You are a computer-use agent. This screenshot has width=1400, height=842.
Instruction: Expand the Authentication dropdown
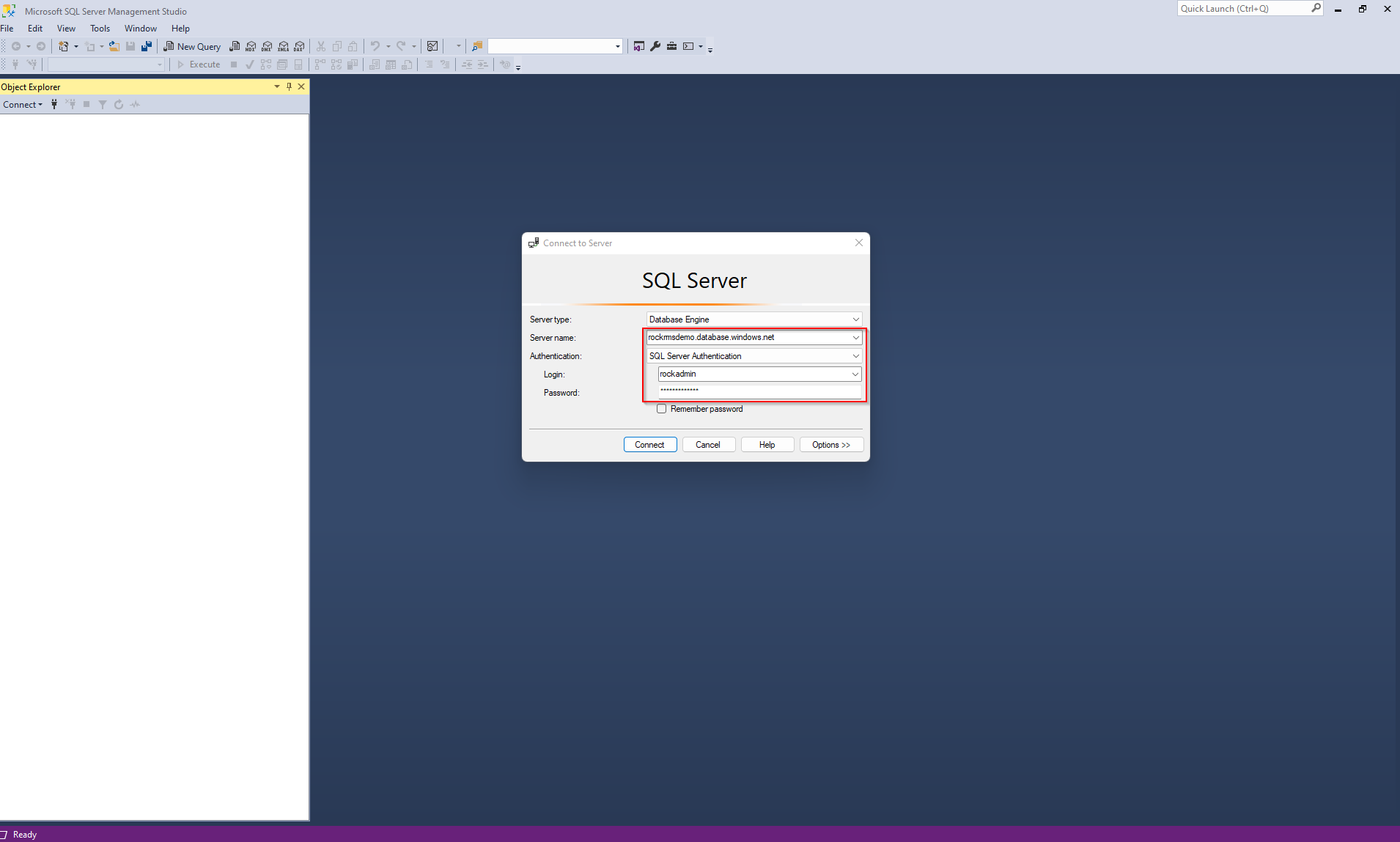[855, 355]
